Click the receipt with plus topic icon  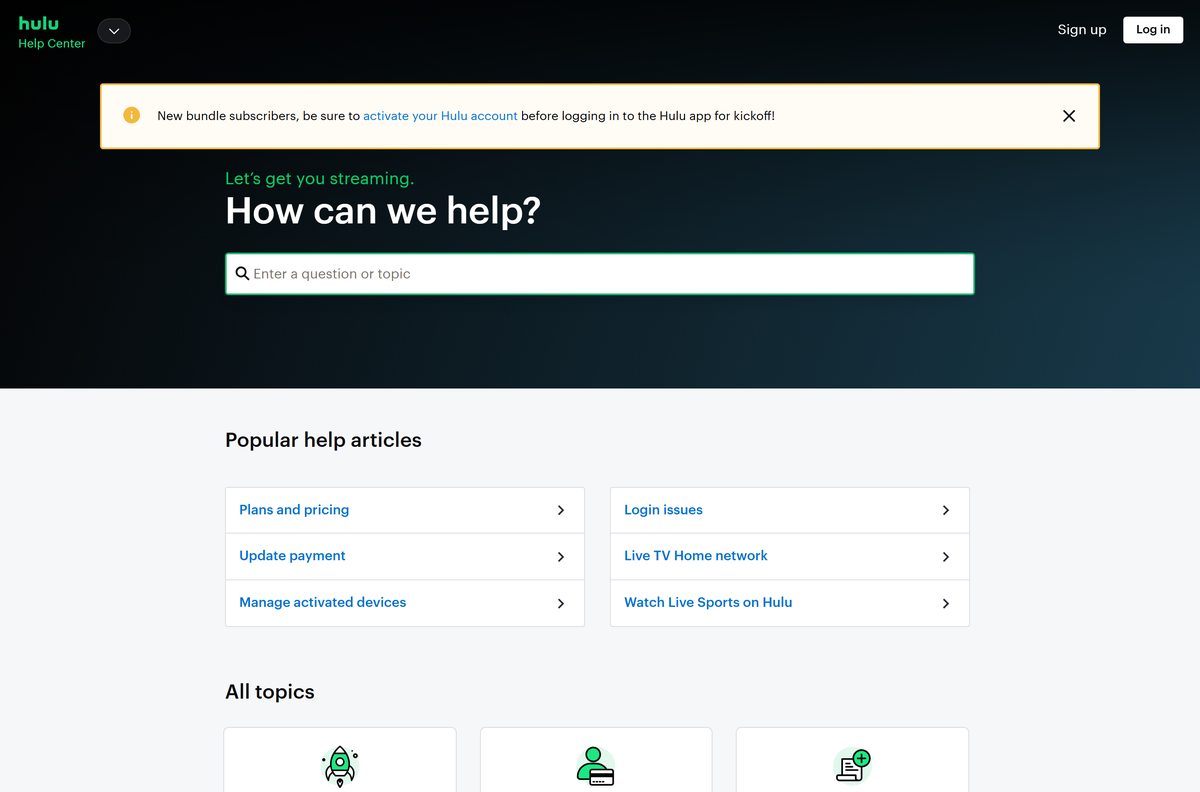coord(852,766)
